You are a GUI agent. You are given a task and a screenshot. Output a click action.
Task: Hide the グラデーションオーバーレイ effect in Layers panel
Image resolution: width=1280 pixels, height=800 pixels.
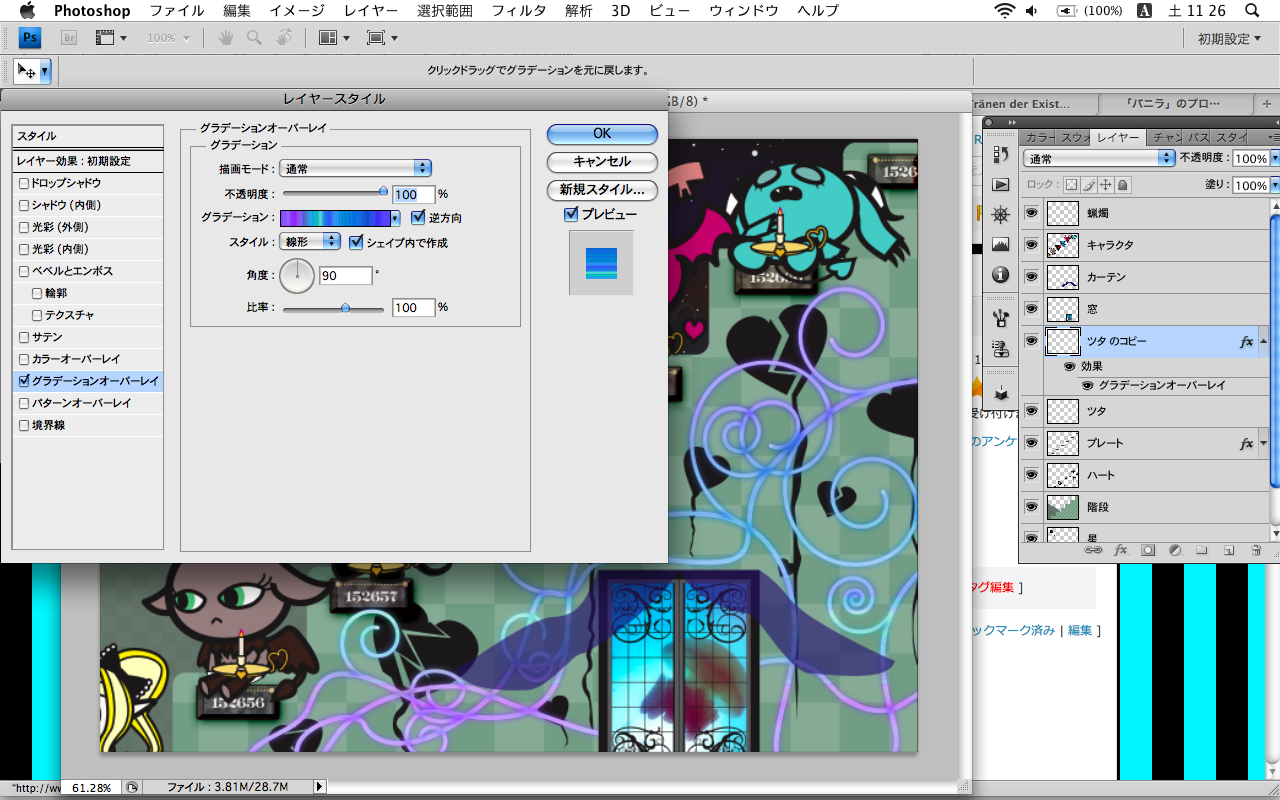coord(1088,385)
